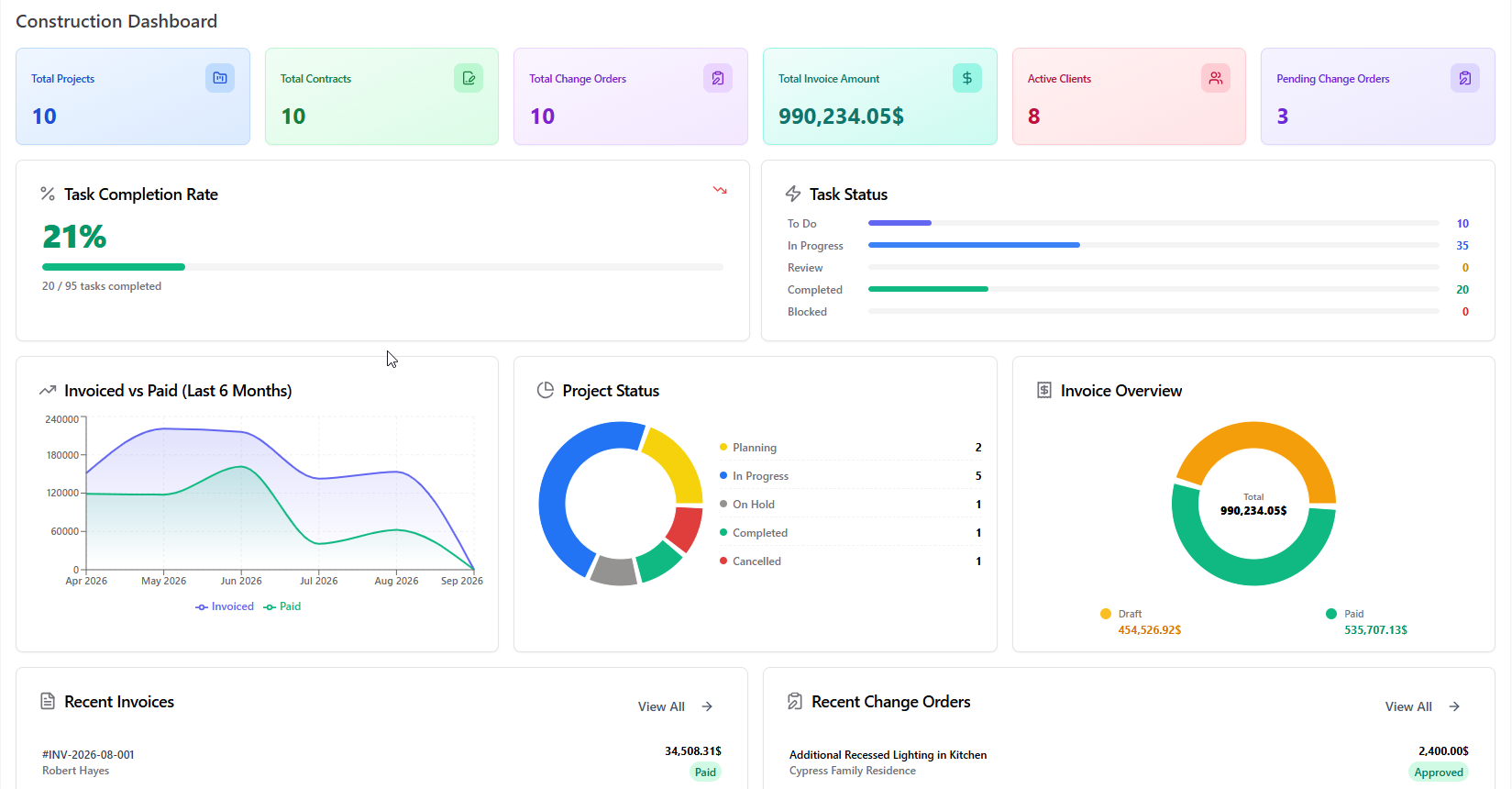Viewport: 1512px width, 789px height.
Task: Click the Total Contracts edit-document icon
Action: click(x=469, y=78)
